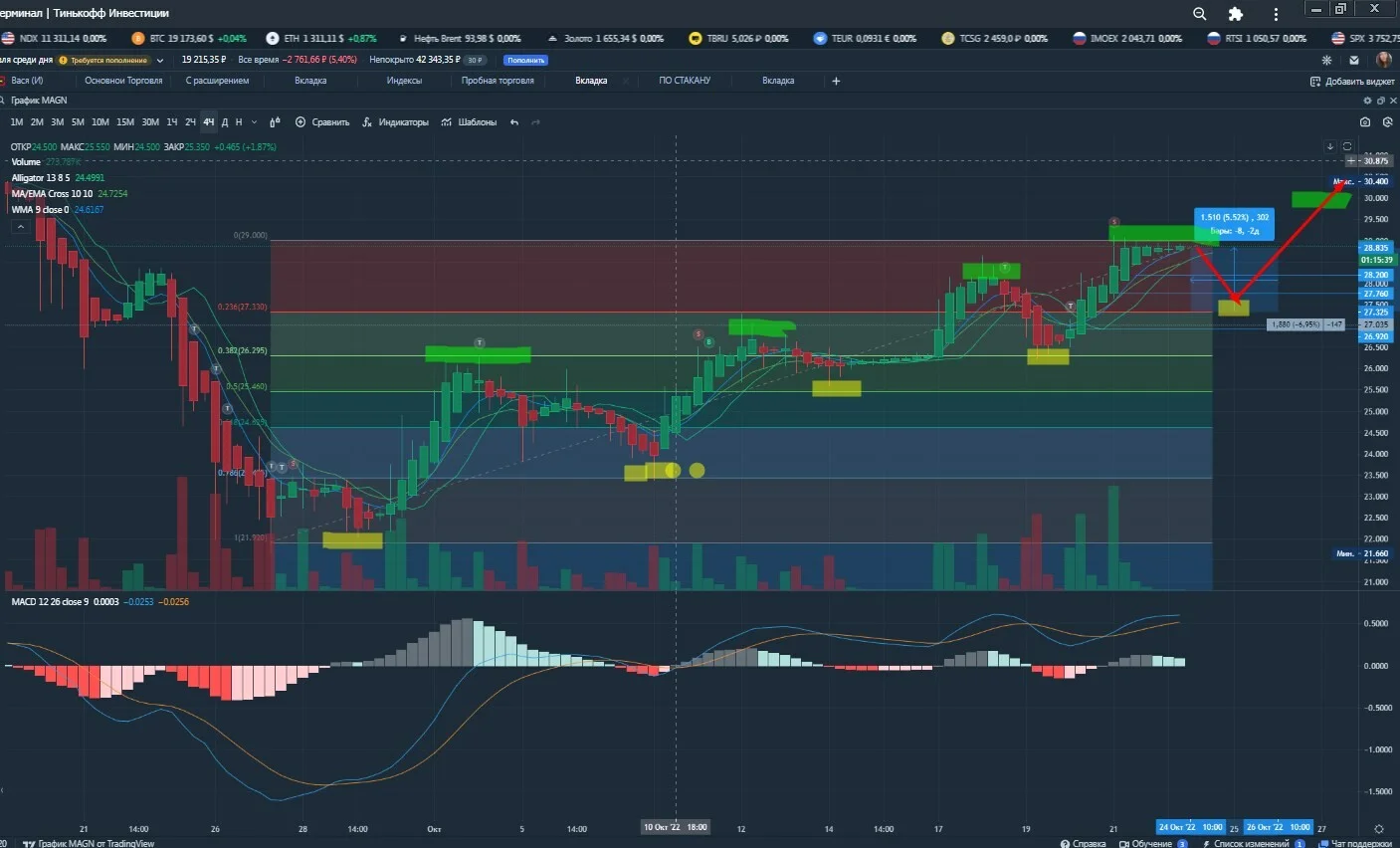Image resolution: width=1400 pixels, height=848 pixels.
Task: Add a new workspace tab with plus
Action: 836,81
